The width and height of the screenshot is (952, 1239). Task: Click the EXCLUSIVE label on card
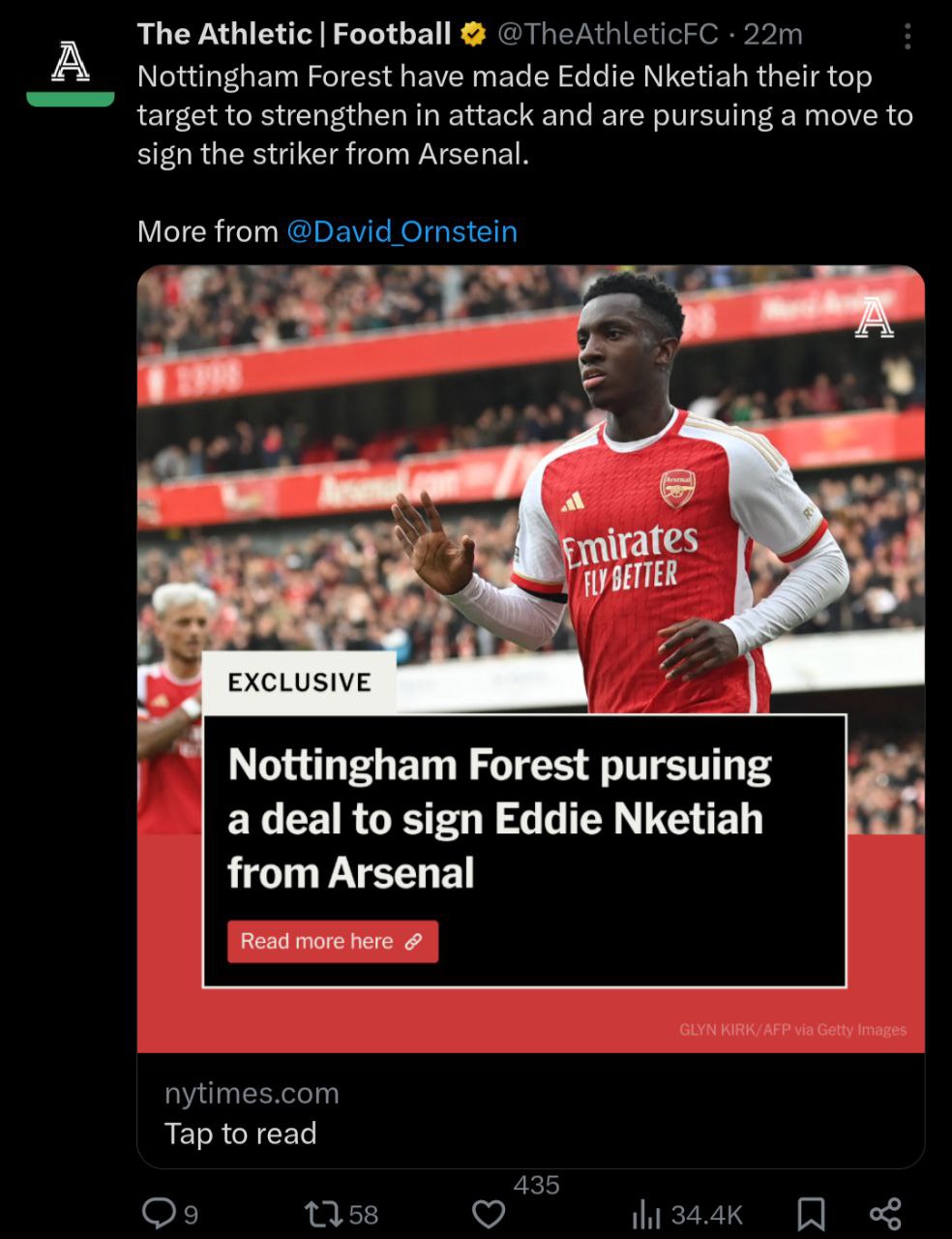[299, 682]
